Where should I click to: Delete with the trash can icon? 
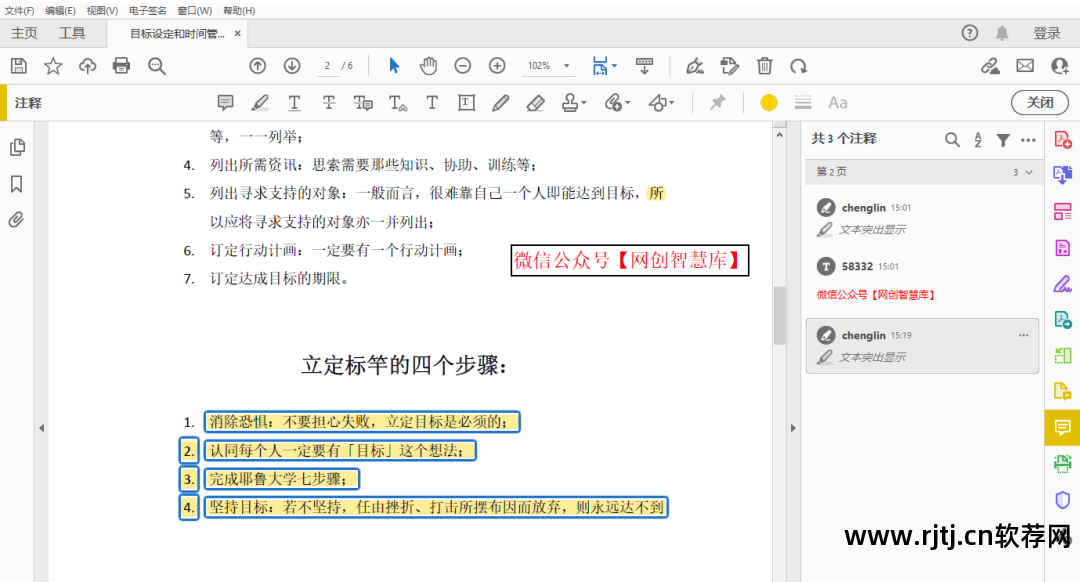pyautogui.click(x=765, y=66)
